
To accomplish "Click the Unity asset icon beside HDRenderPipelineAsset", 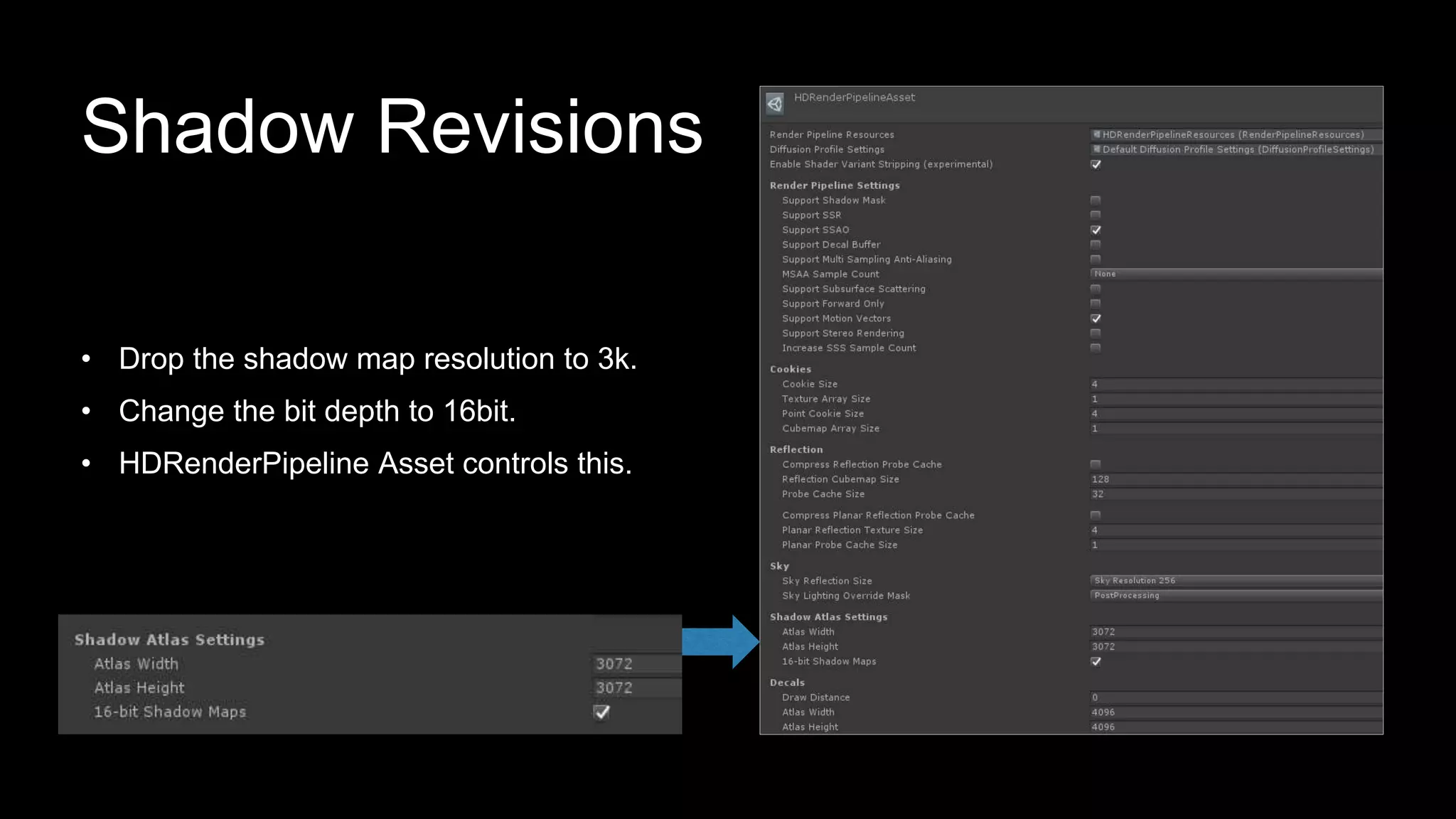I will pyautogui.click(x=775, y=104).
